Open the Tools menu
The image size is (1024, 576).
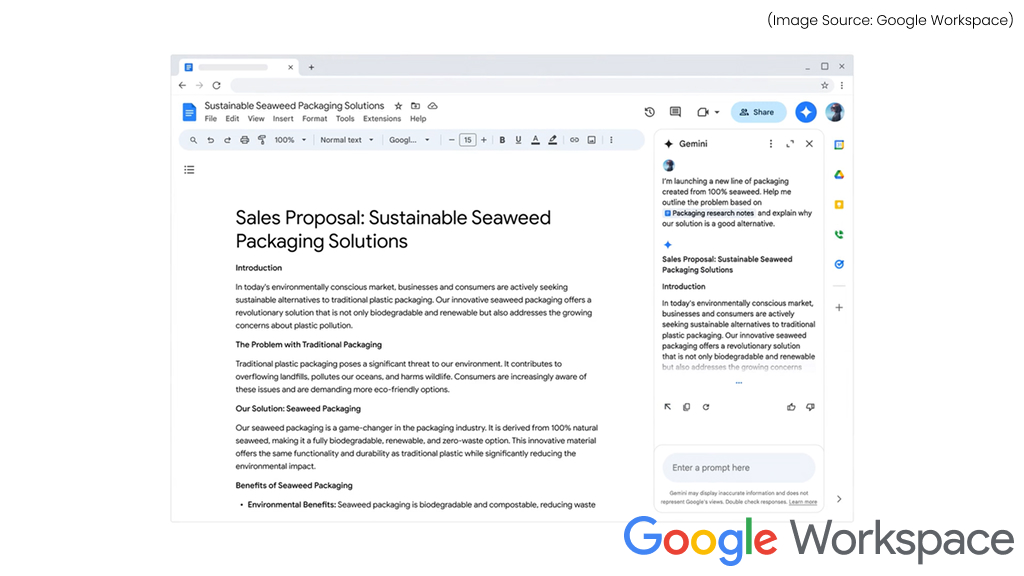(x=345, y=119)
